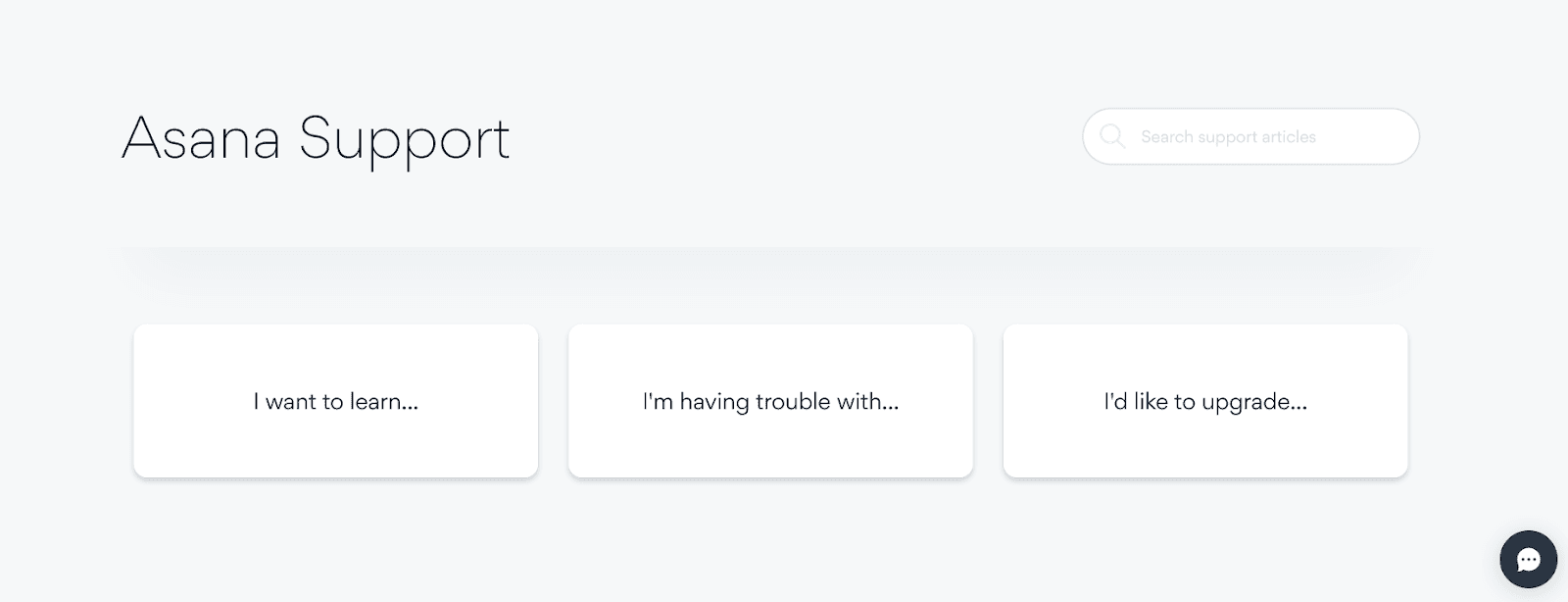Click the "I'm having trouble with..." text
Screen dimensions: 1568x602
770,402
